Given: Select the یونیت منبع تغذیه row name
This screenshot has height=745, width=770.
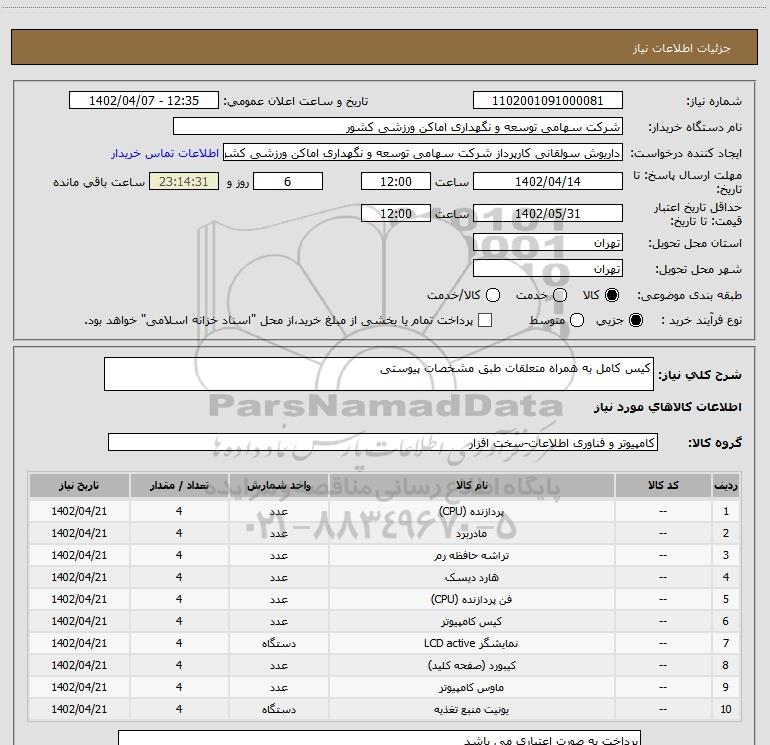Looking at the screenshot, I should [x=471, y=709].
